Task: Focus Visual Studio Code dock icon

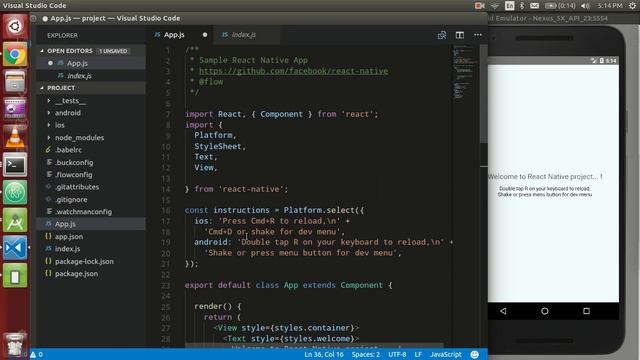Action: (x=15, y=248)
